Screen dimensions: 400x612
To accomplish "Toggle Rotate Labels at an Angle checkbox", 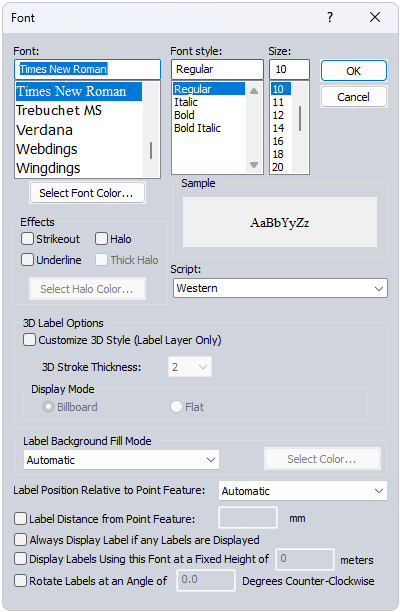I will pos(20,580).
